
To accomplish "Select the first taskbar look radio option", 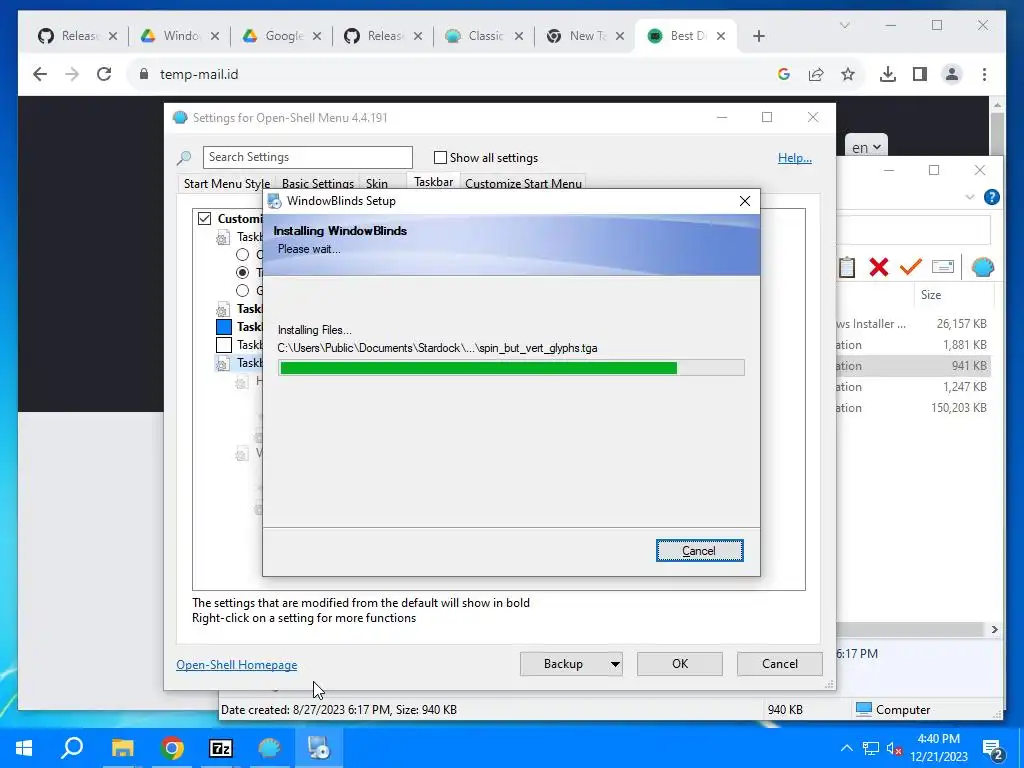I will 242,255.
